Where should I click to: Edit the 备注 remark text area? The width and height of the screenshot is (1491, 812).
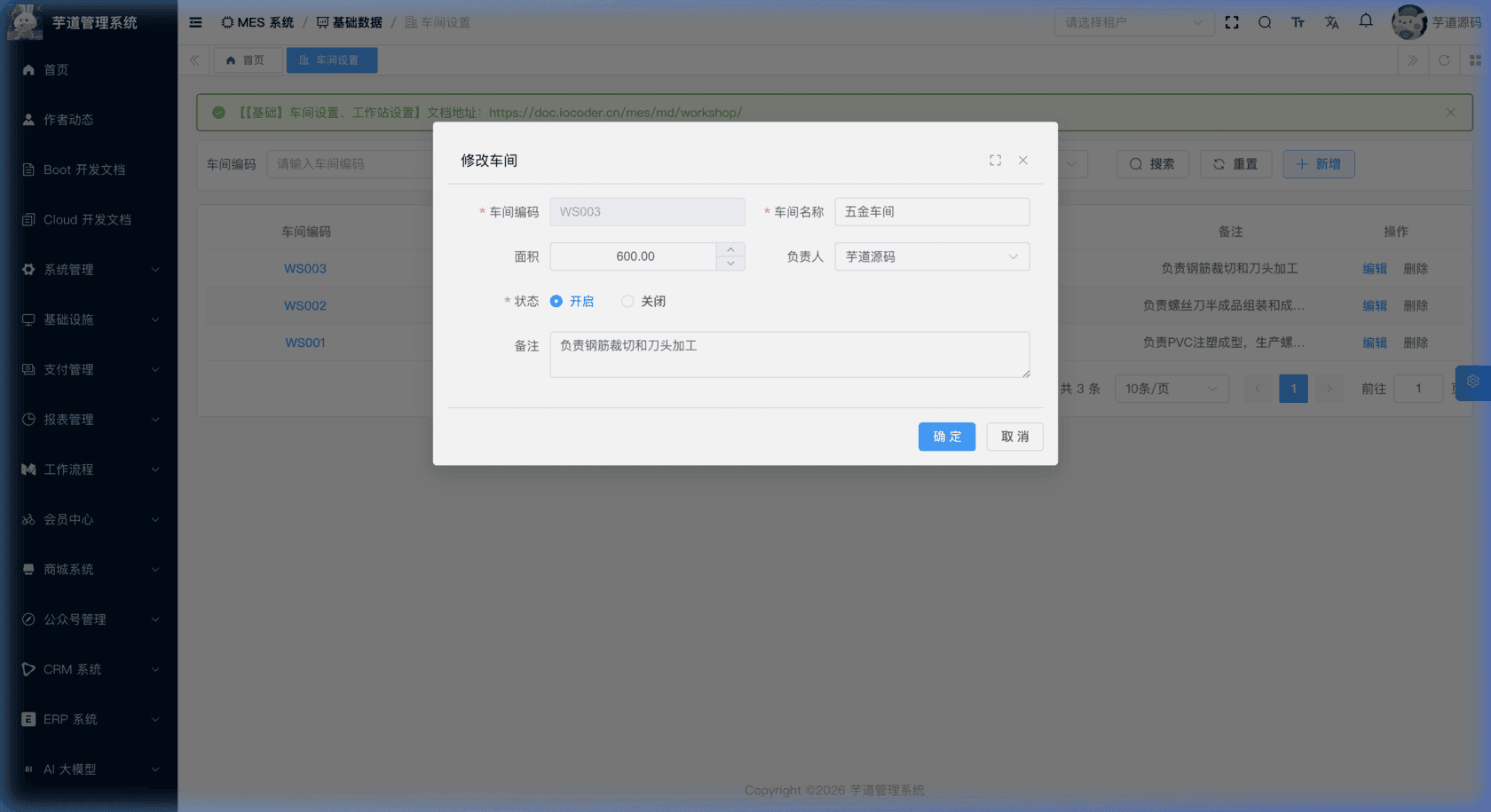[789, 353]
